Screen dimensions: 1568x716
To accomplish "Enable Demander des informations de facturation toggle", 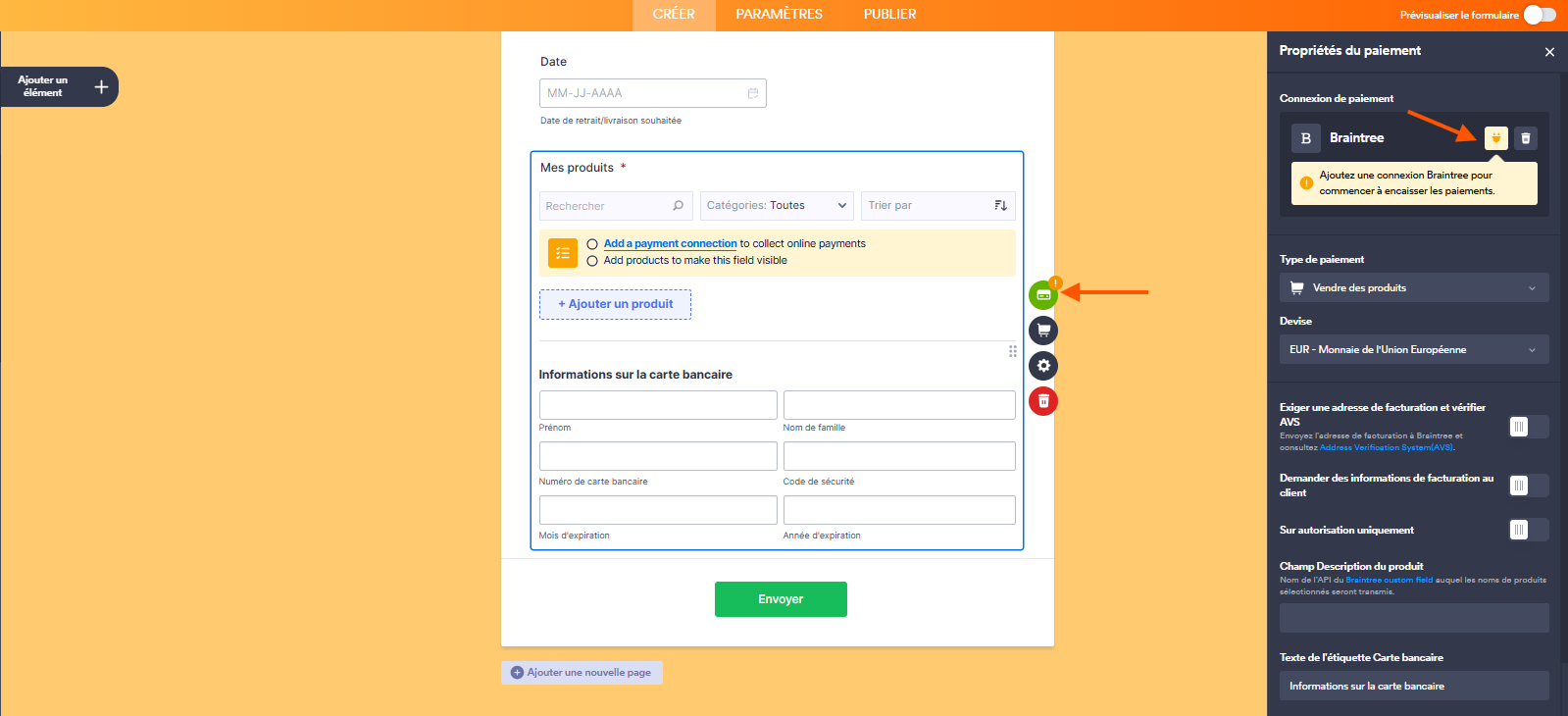I will (x=1528, y=486).
